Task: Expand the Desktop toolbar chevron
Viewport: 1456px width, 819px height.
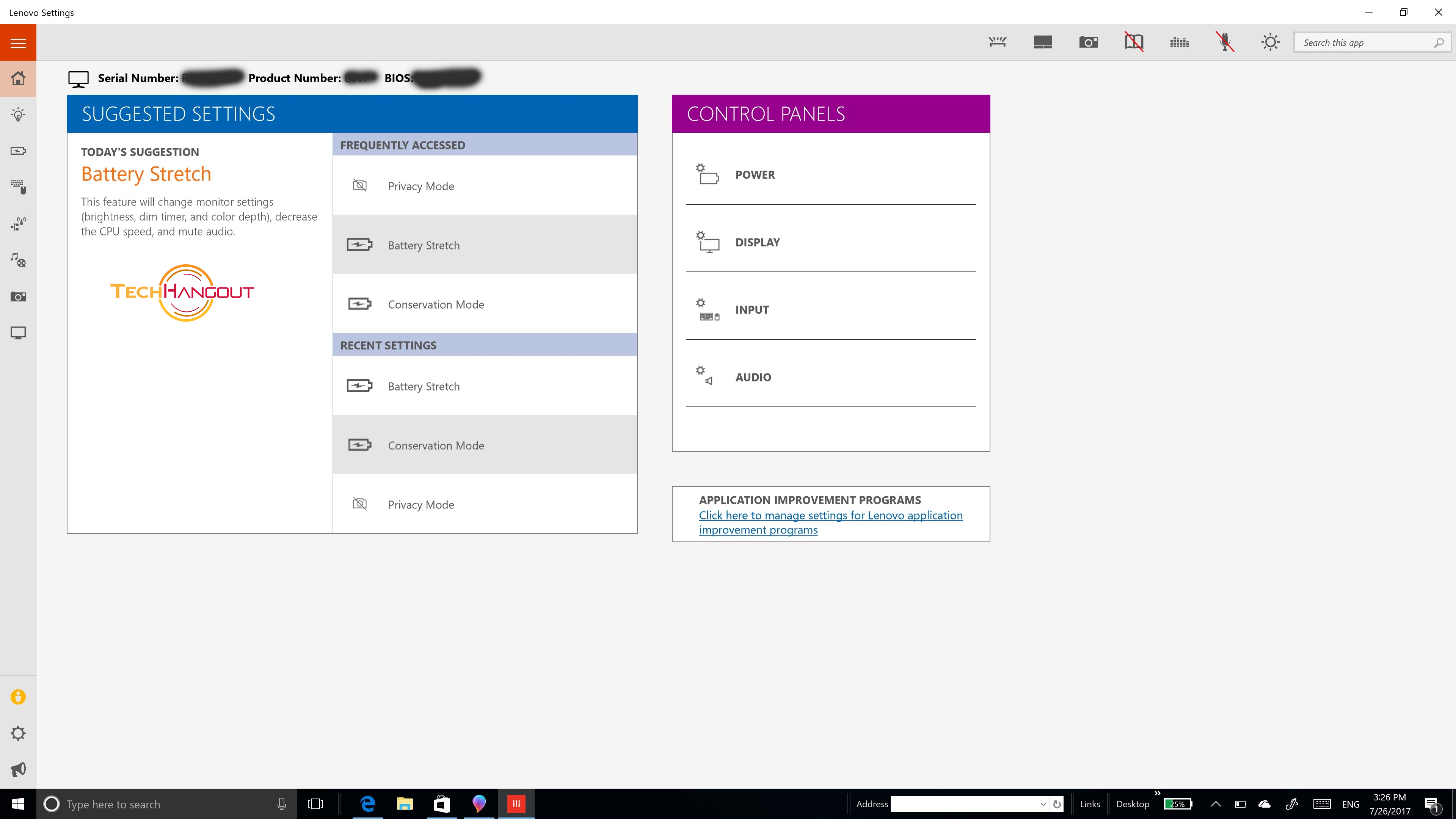Action: pyautogui.click(x=1157, y=793)
